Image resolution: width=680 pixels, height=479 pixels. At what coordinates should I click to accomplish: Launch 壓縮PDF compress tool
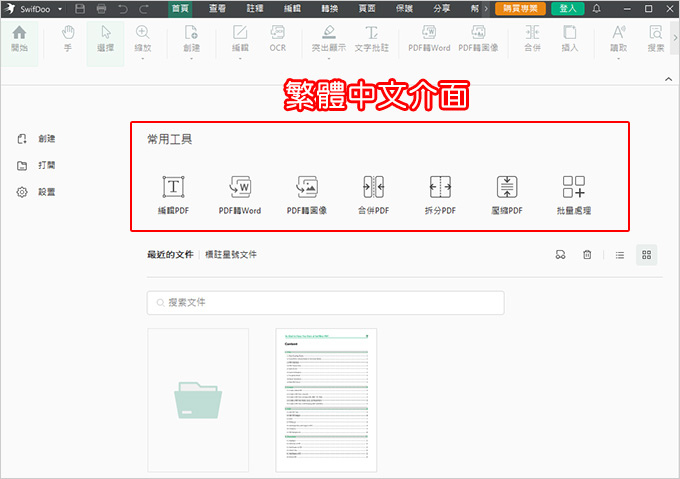[x=507, y=195]
